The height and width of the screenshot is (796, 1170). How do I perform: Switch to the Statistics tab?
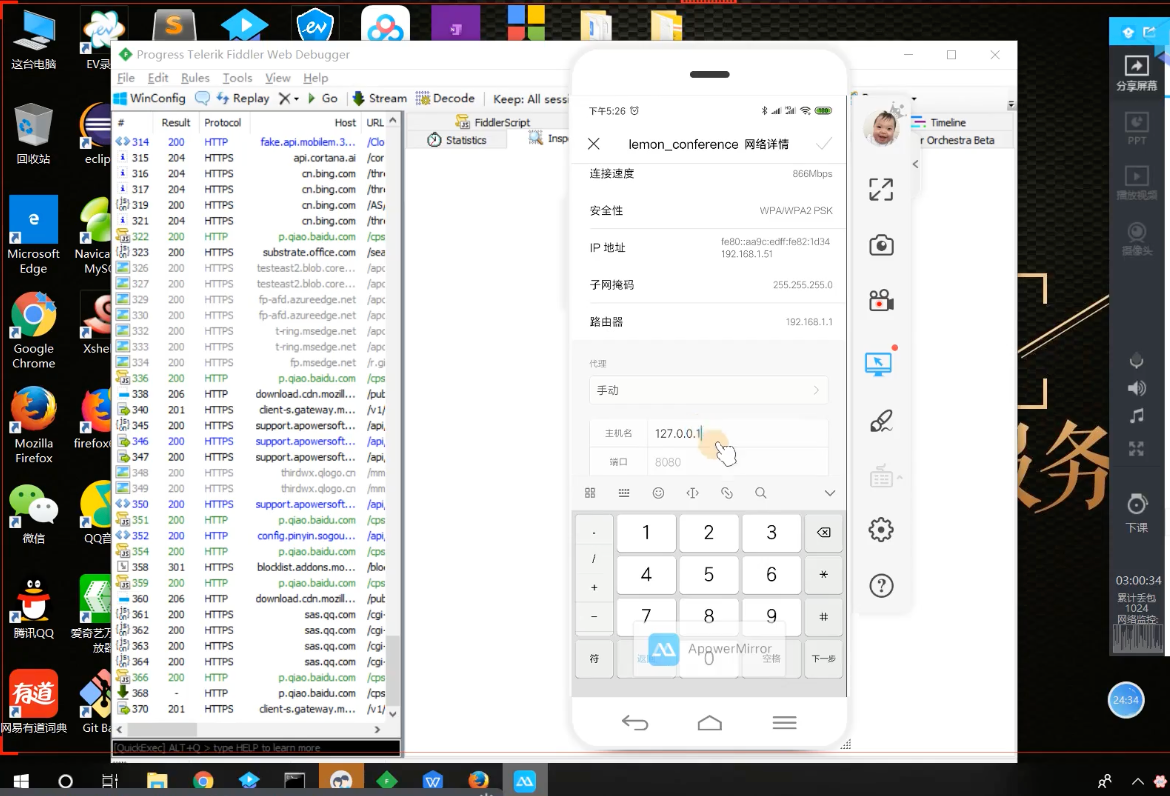[x=464, y=140]
